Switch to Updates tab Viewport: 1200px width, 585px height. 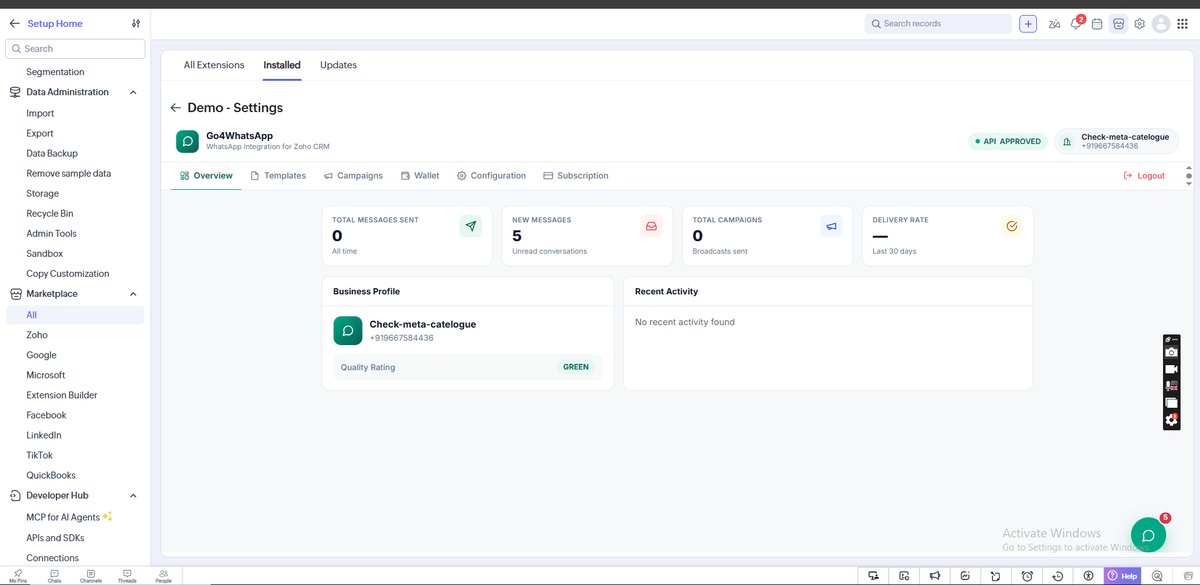(x=338, y=65)
